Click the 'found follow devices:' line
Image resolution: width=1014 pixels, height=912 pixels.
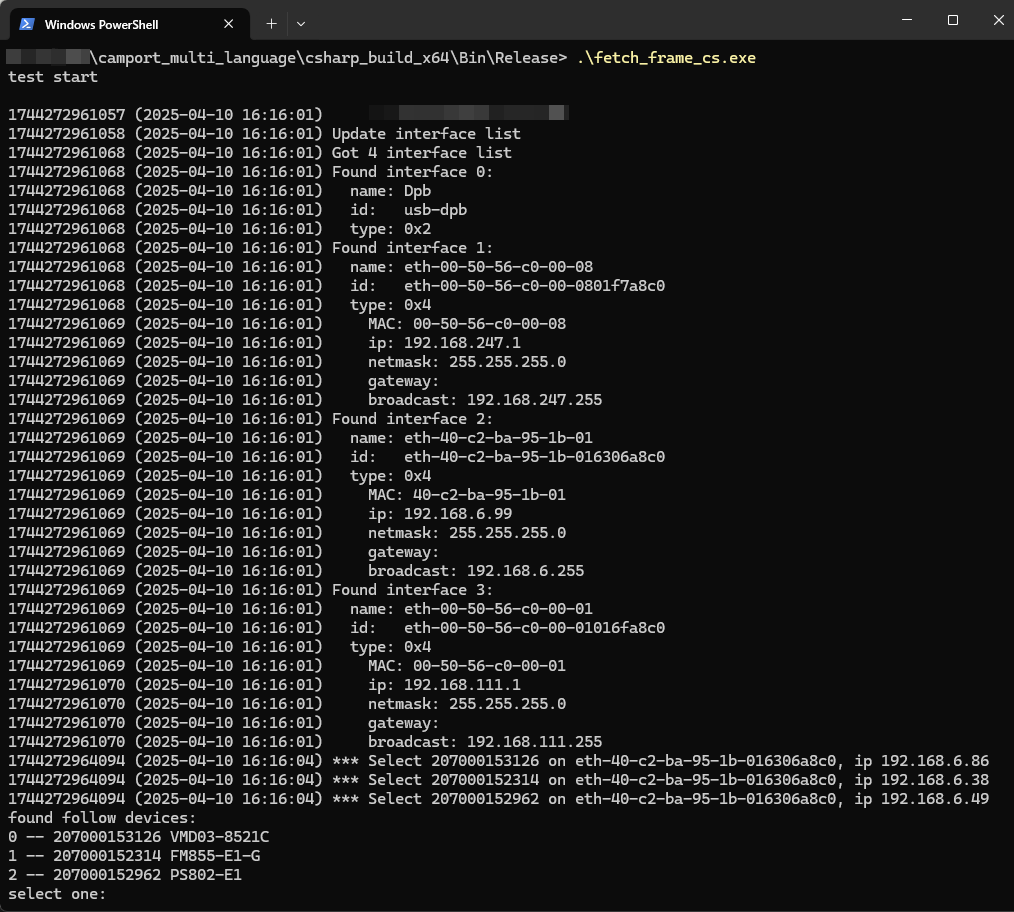click(102, 818)
